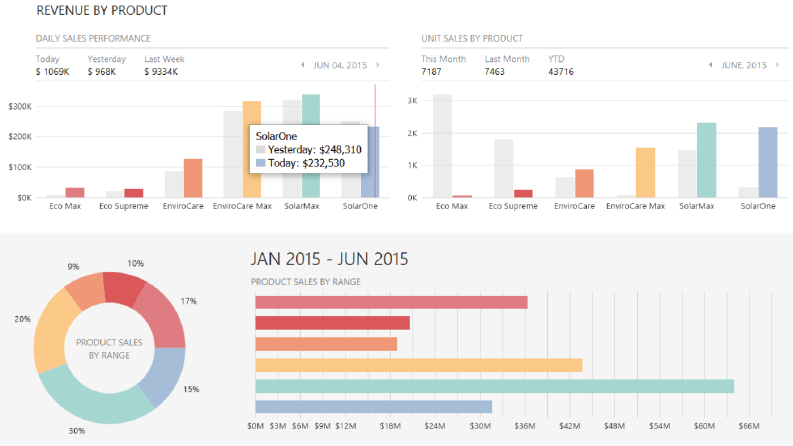Click the yellow horizontal range bar
The height and width of the screenshot is (446, 793).
pos(419,365)
